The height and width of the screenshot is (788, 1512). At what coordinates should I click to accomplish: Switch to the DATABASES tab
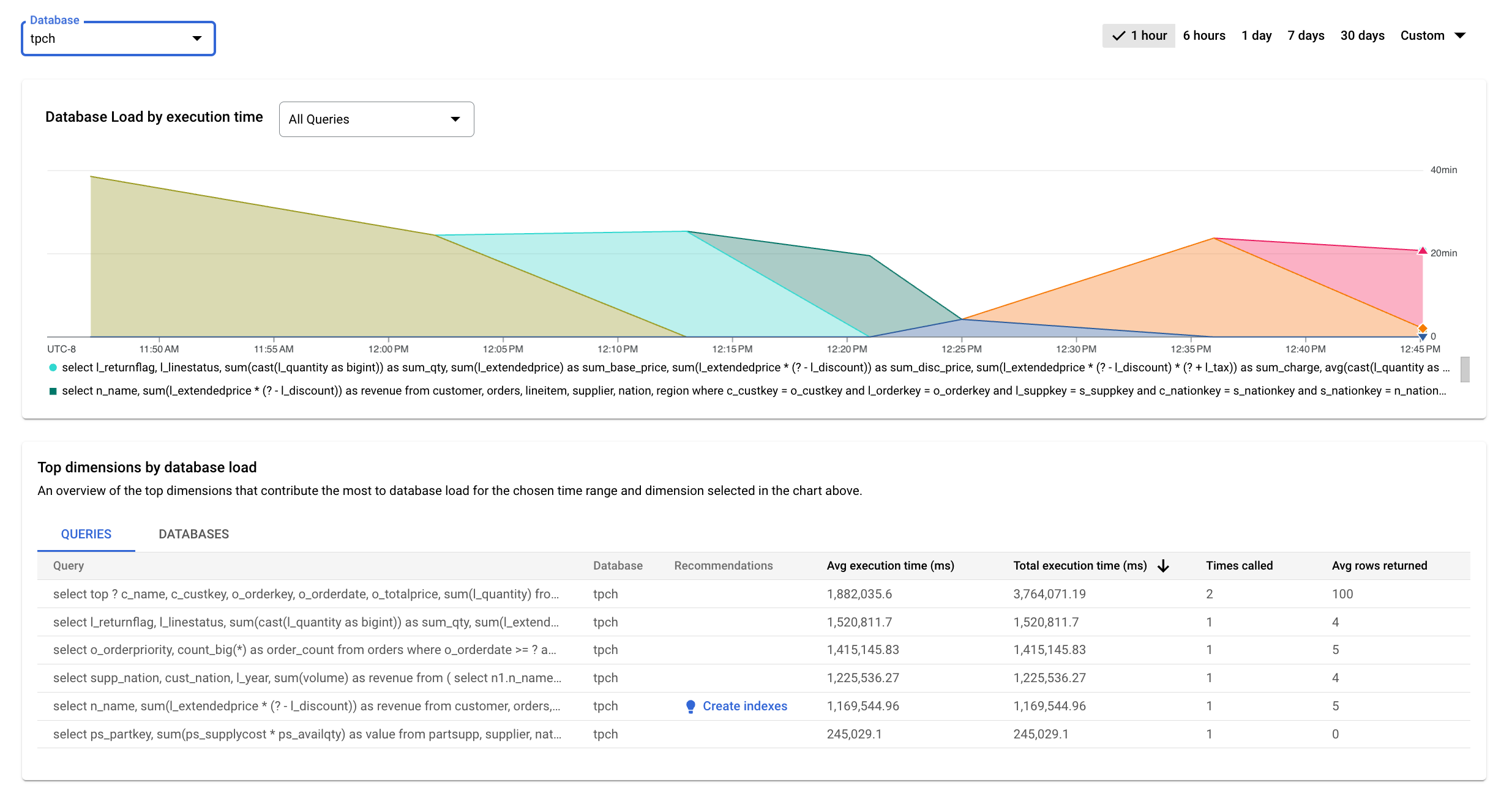(x=192, y=534)
